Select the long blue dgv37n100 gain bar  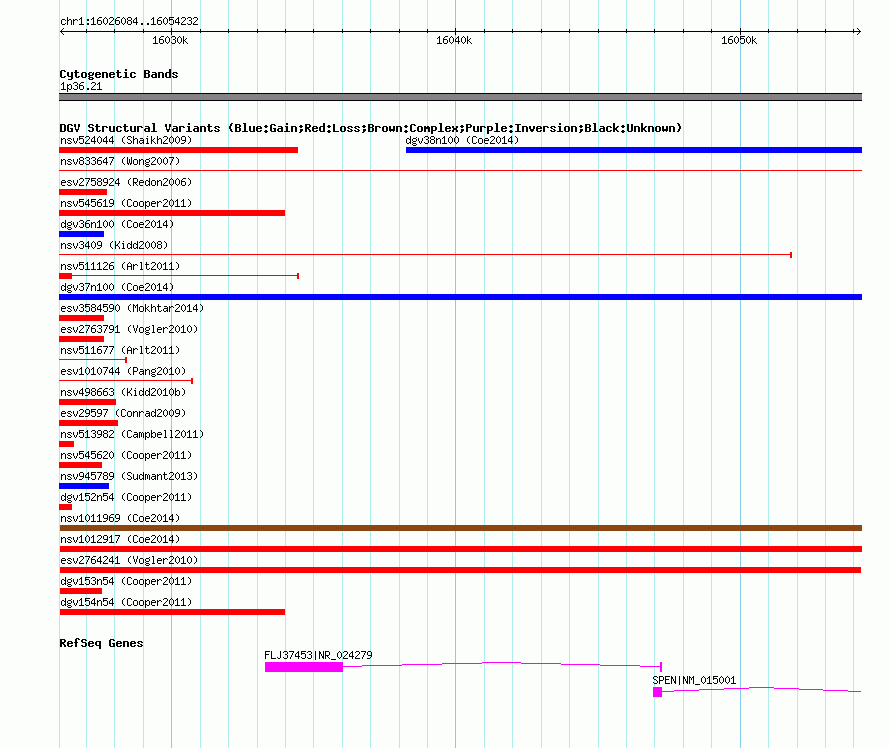point(461,297)
